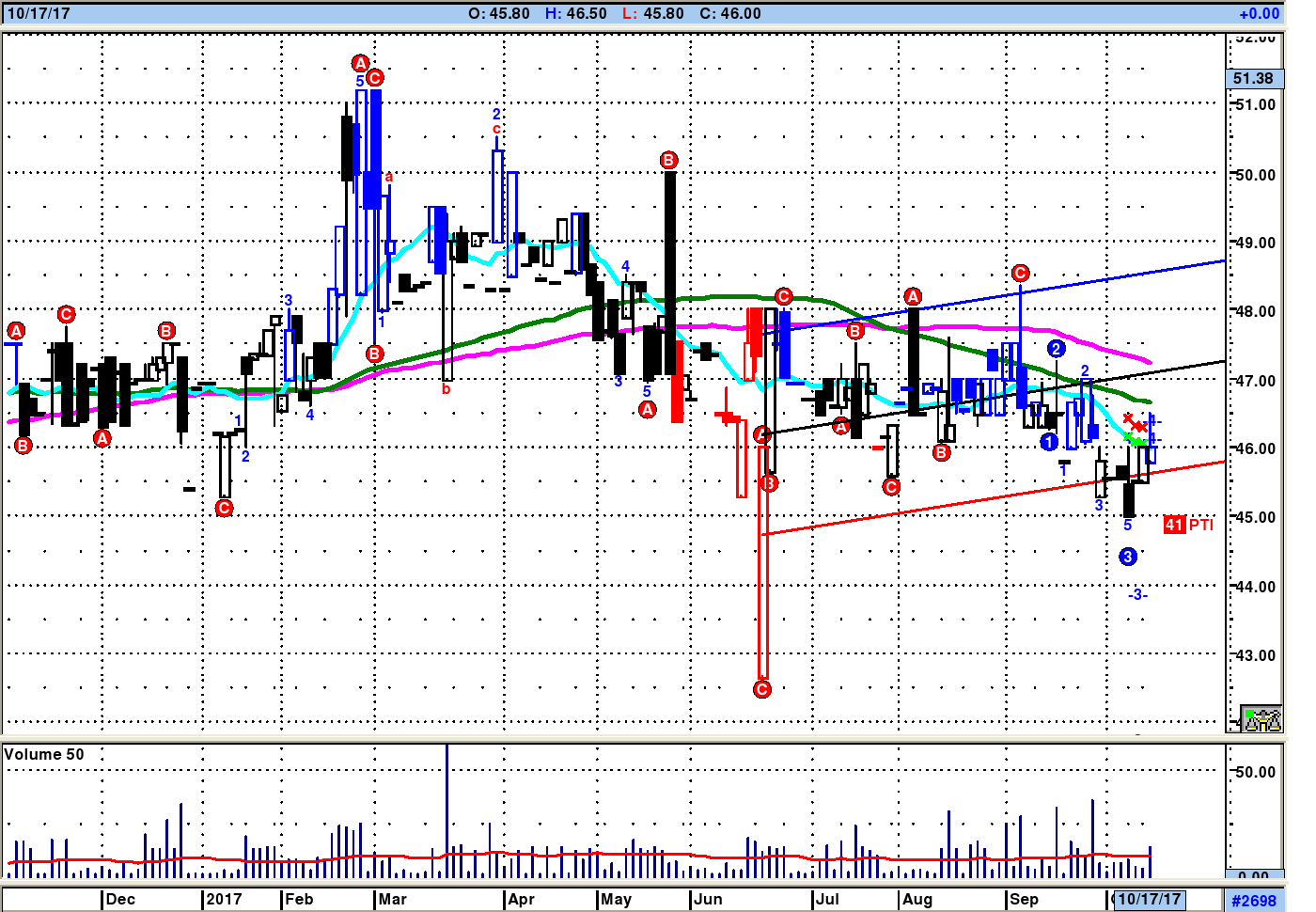Select the blue circled 3 wave projection marker

1128,557
